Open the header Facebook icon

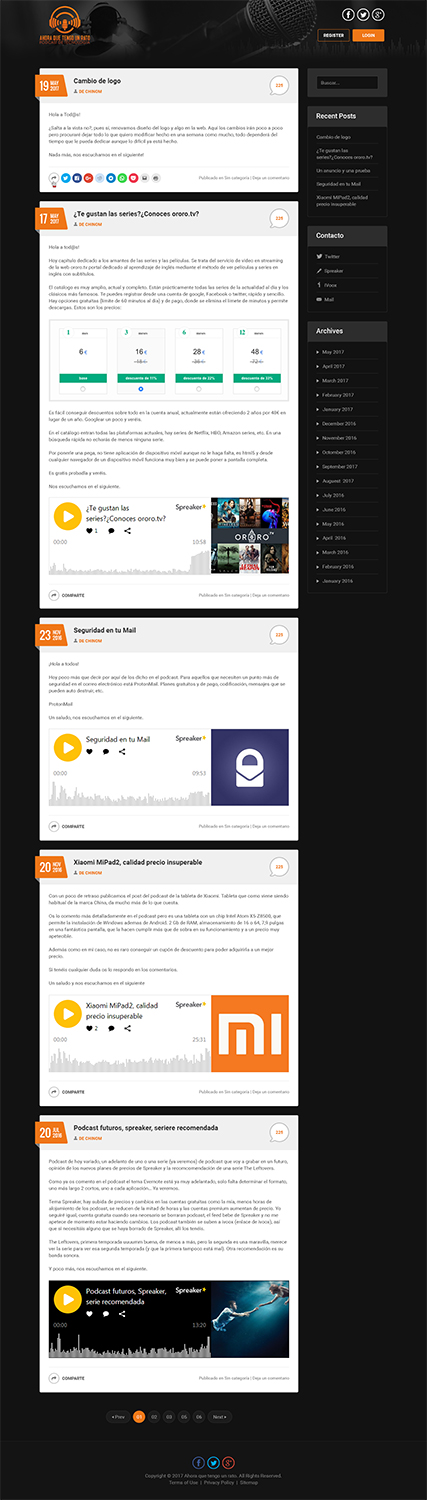tap(348, 15)
